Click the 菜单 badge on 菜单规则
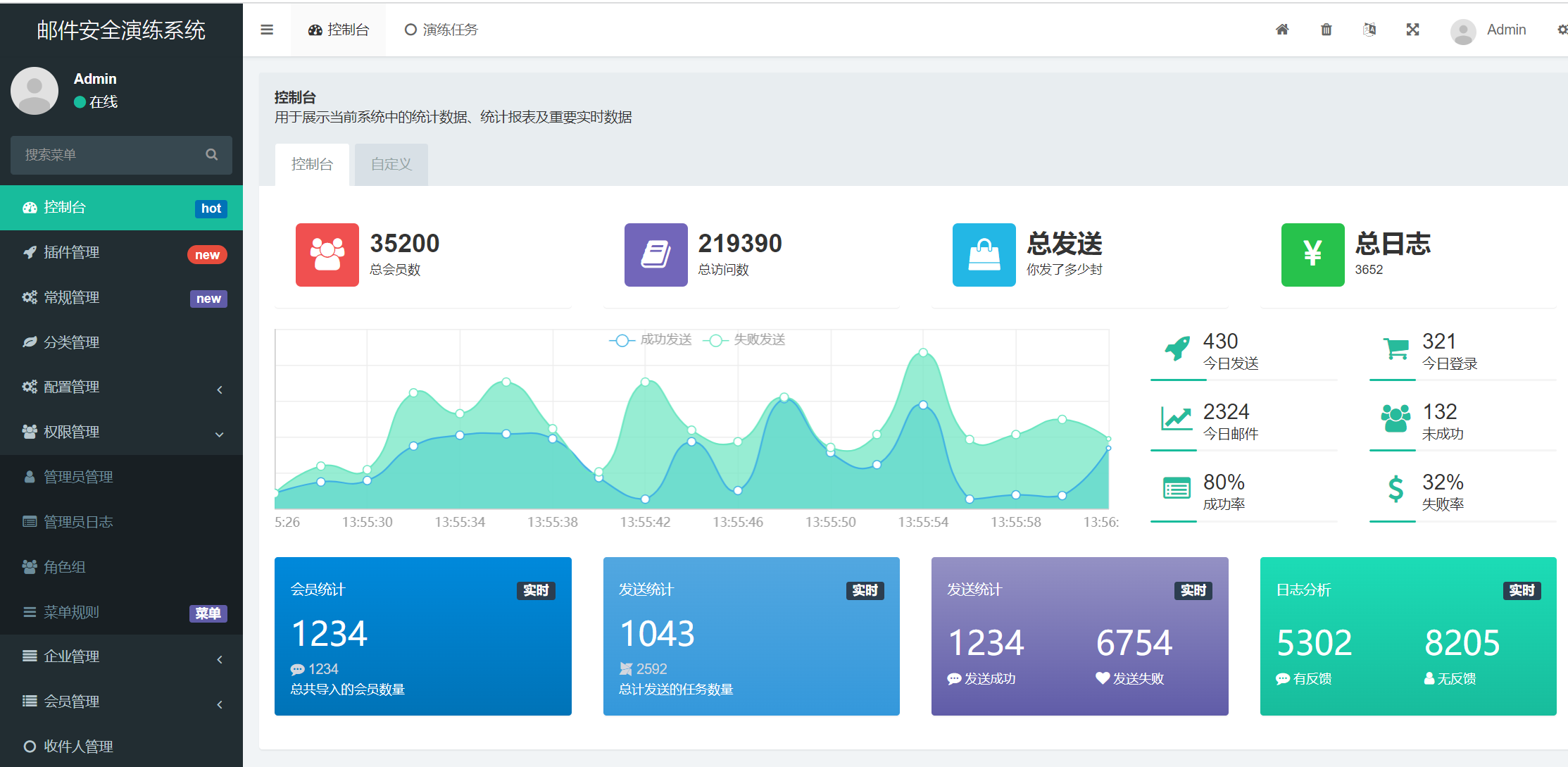1568x767 pixels. tap(208, 613)
